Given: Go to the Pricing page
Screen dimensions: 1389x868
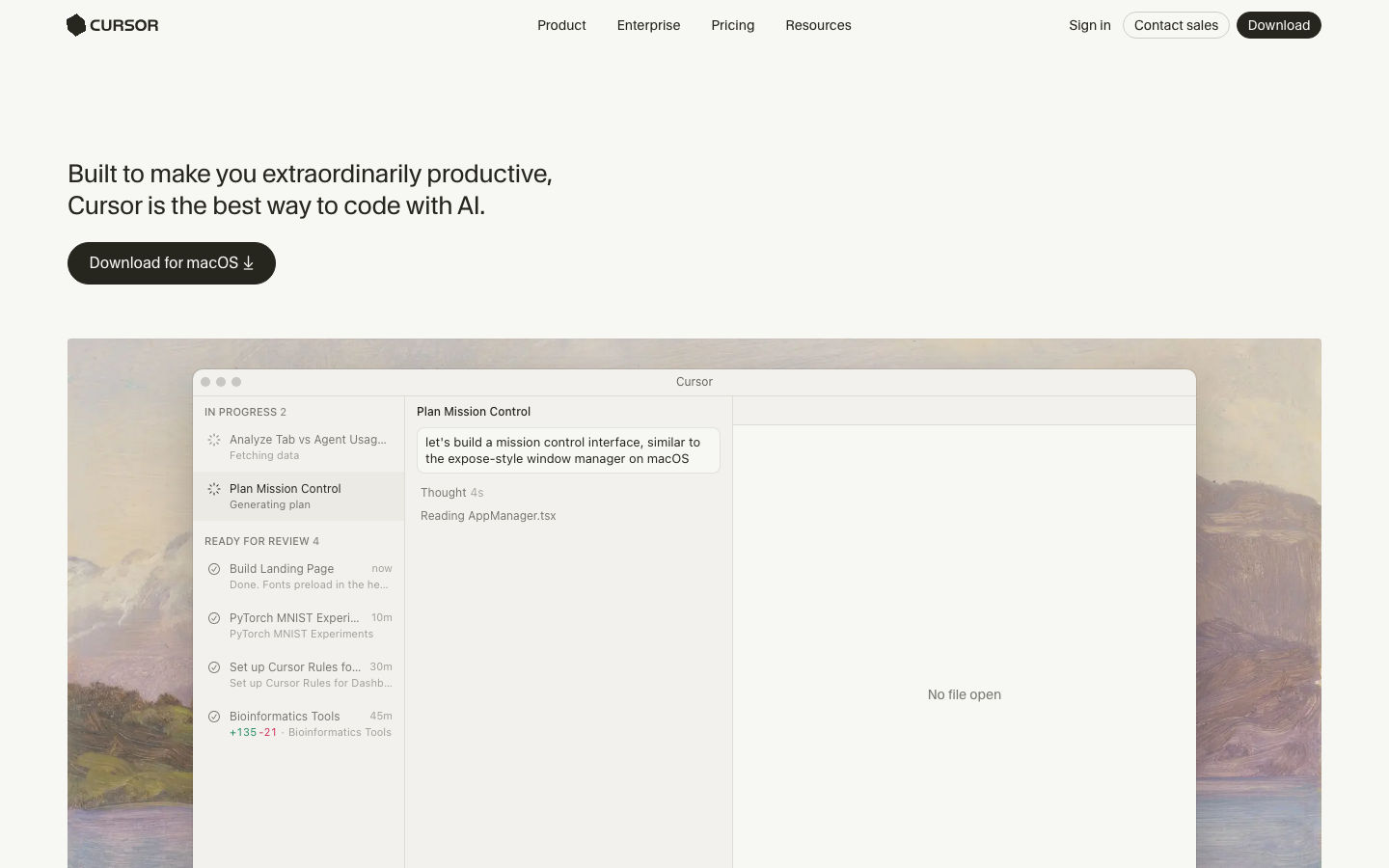Looking at the screenshot, I should 733,25.
